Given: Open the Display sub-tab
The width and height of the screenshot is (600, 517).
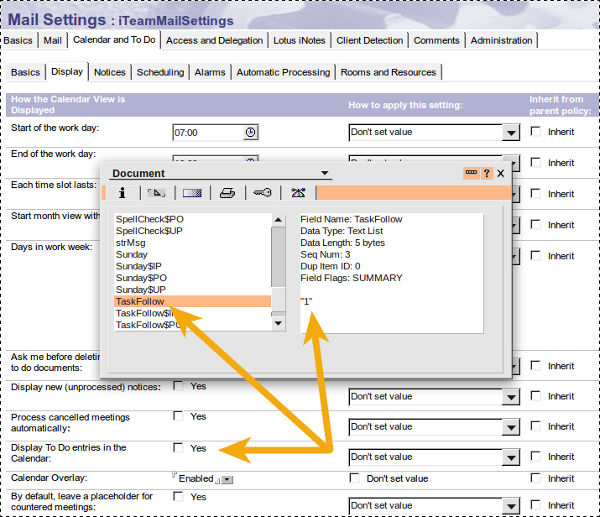Looking at the screenshot, I should (x=67, y=72).
